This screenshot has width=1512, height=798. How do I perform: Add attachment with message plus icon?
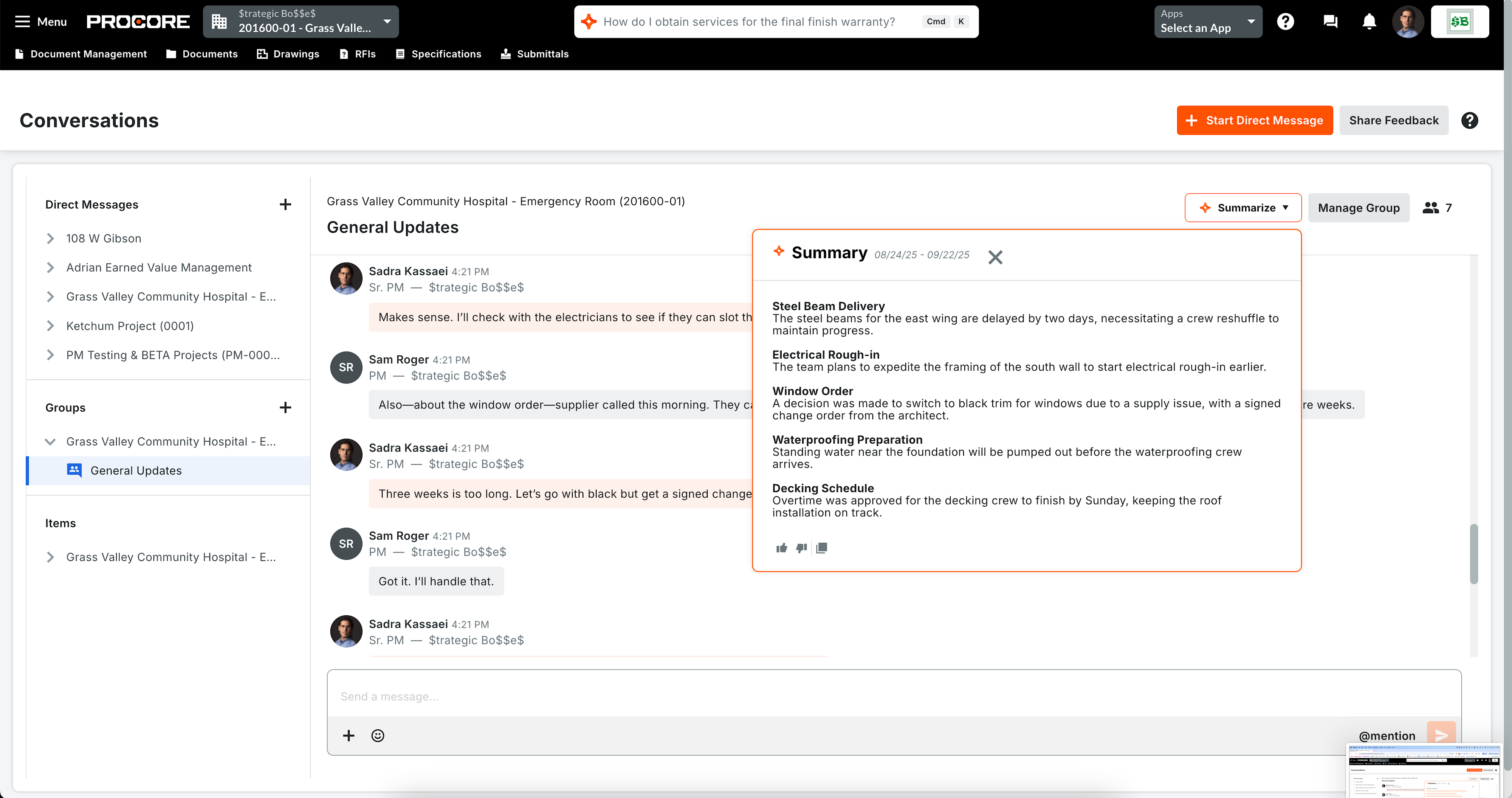pyautogui.click(x=349, y=736)
